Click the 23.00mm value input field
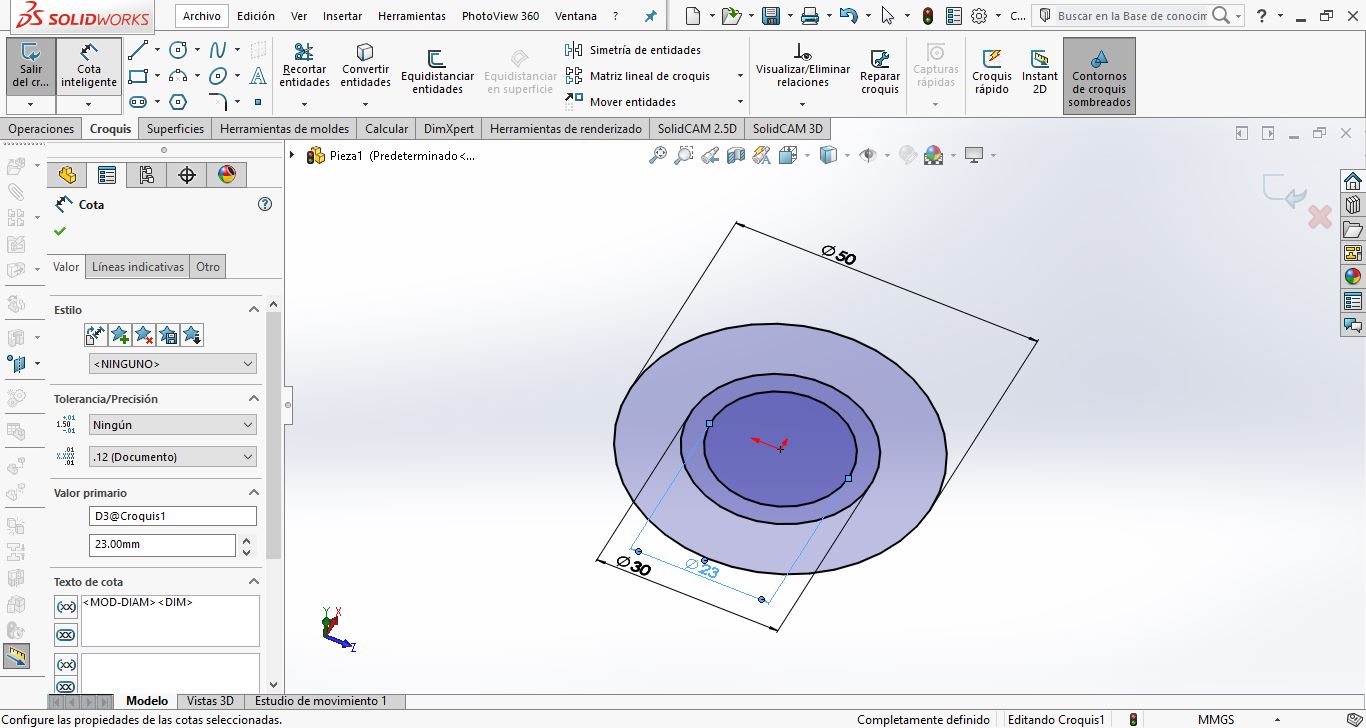 click(x=161, y=545)
